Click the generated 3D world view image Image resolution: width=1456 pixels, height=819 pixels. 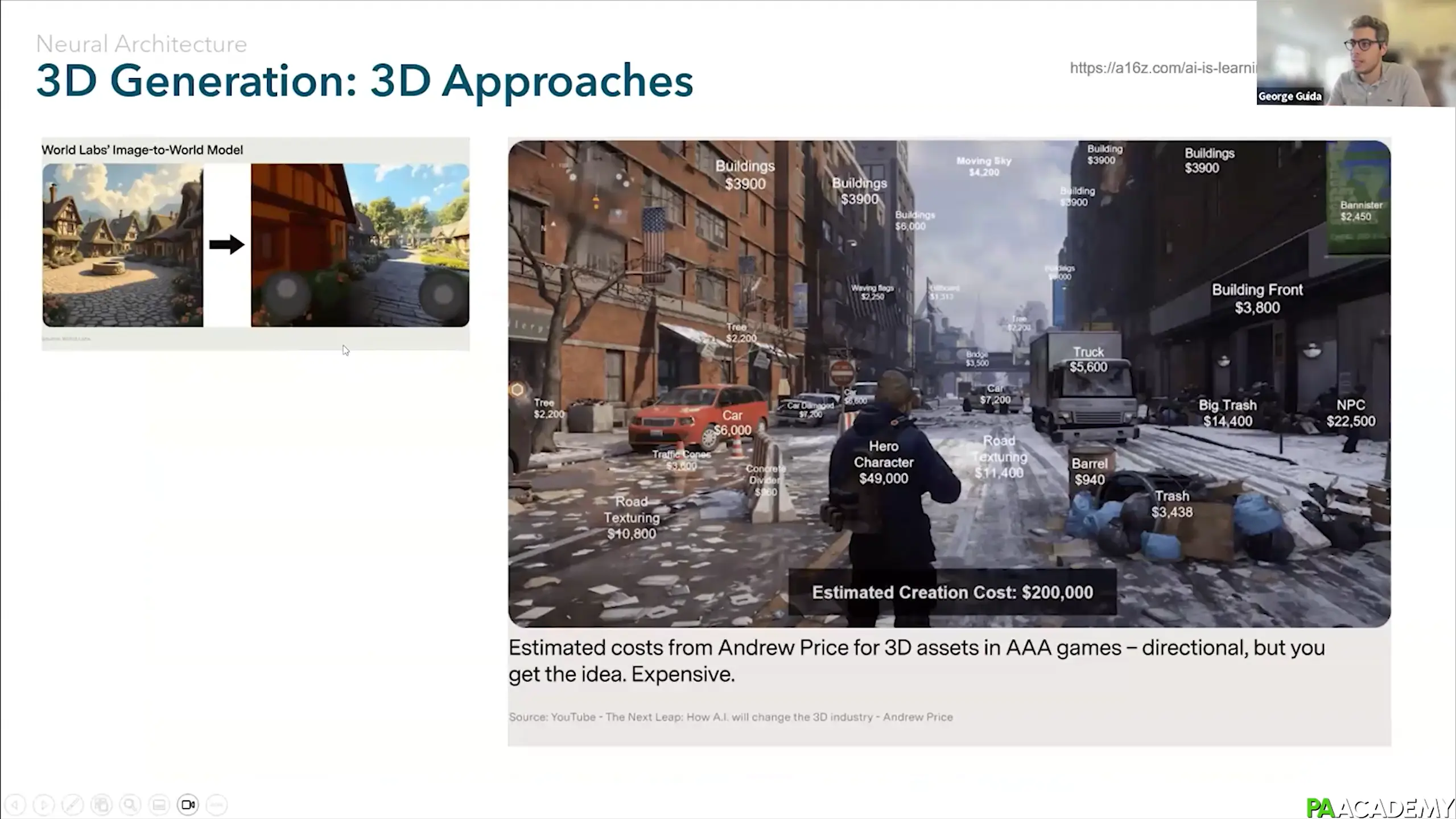point(360,245)
